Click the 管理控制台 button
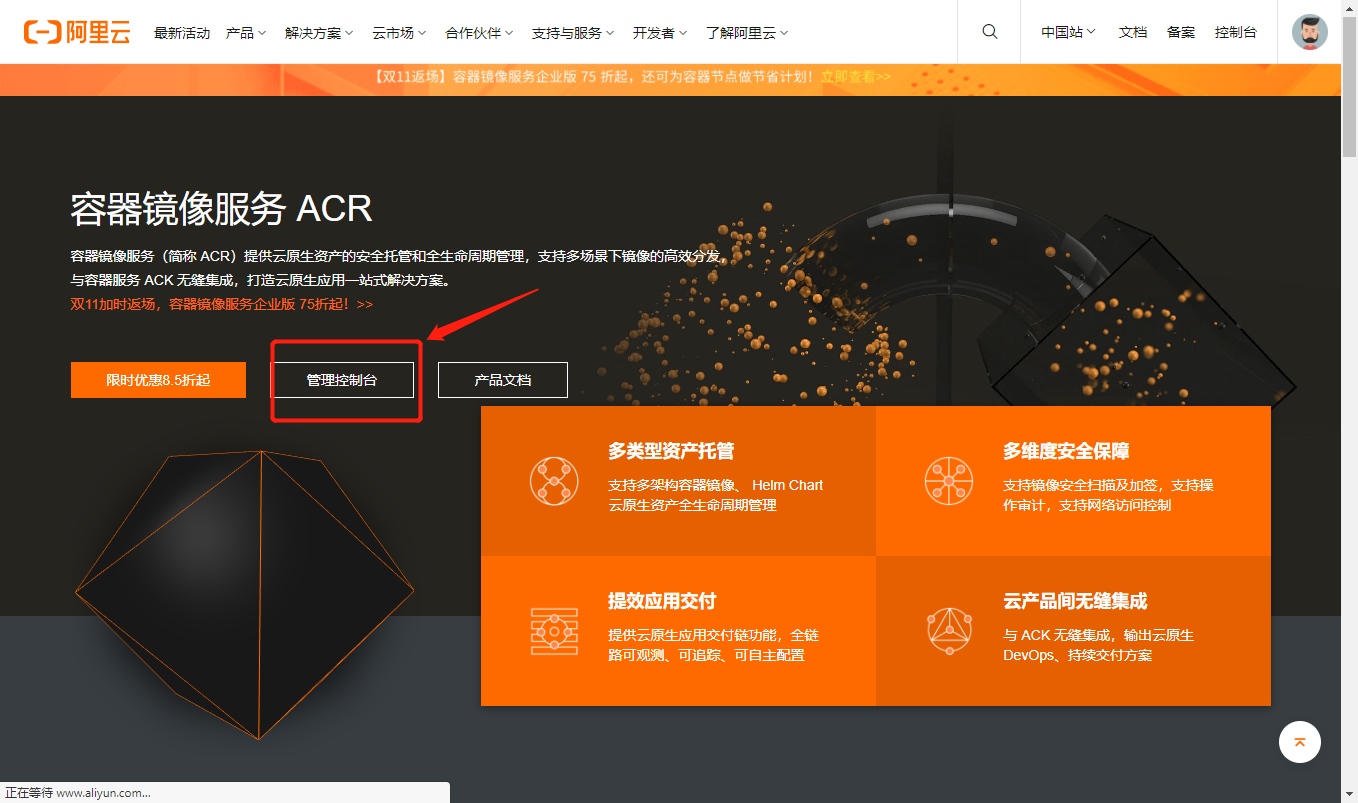Screen dimensions: 1358x803 (342, 380)
